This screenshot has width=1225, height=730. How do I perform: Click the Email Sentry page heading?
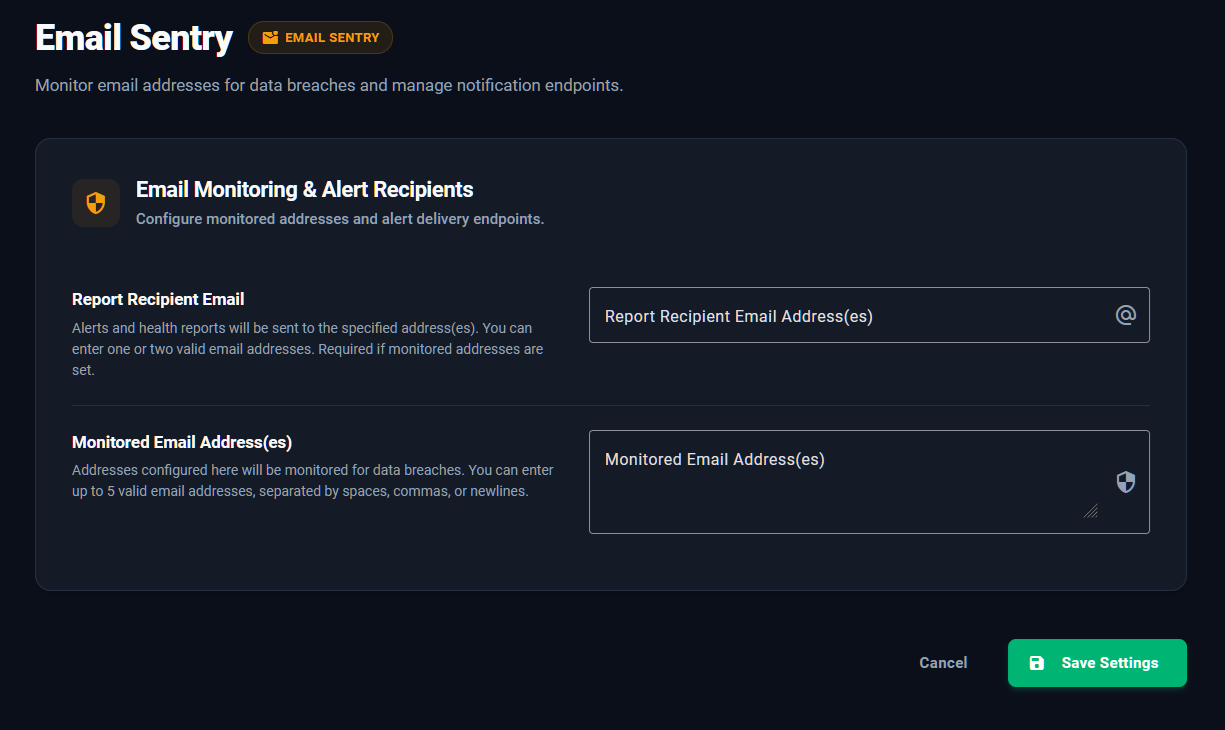(134, 38)
